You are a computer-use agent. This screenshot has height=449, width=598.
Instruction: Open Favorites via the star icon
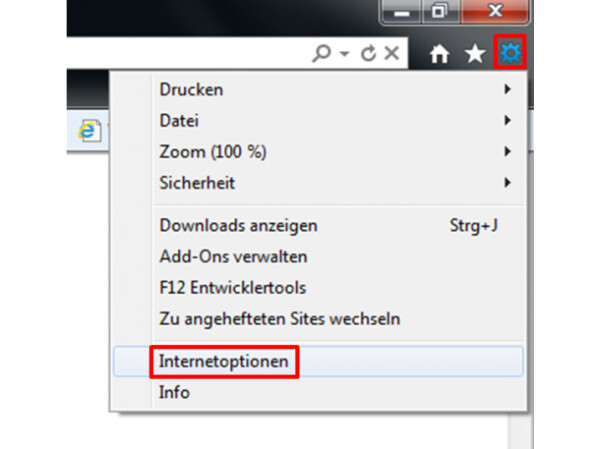[475, 53]
